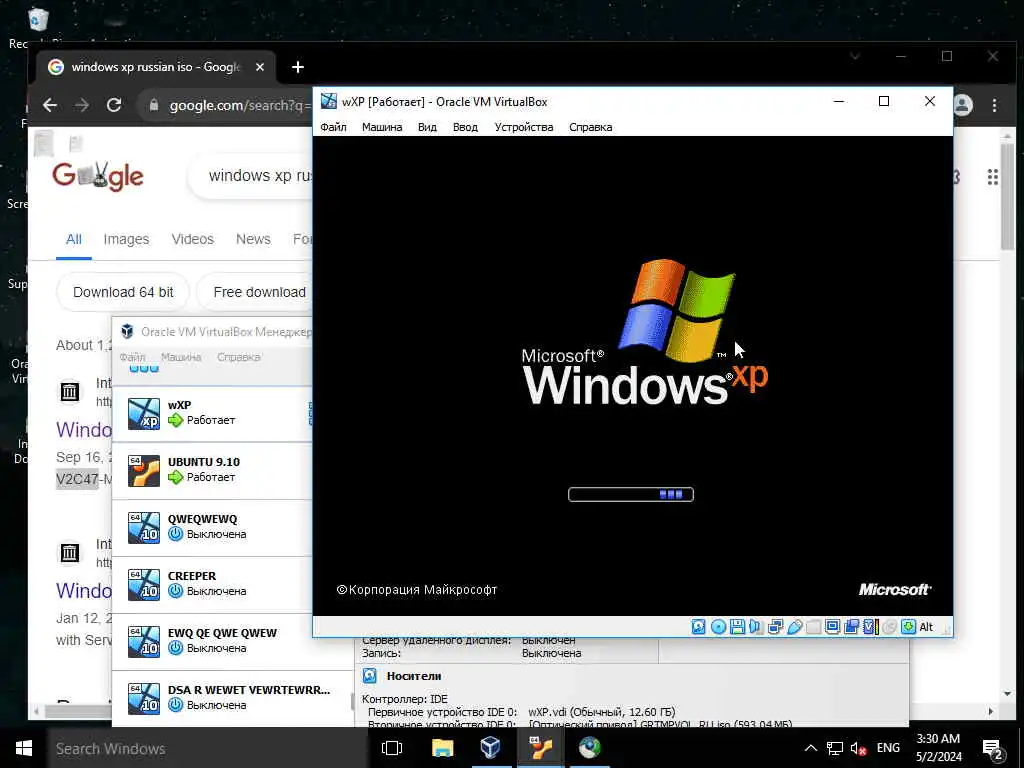Viewport: 1024px width, 768px height.
Task: Open Машина menu in VirtualBox Manager window
Action: pyautogui.click(x=181, y=357)
